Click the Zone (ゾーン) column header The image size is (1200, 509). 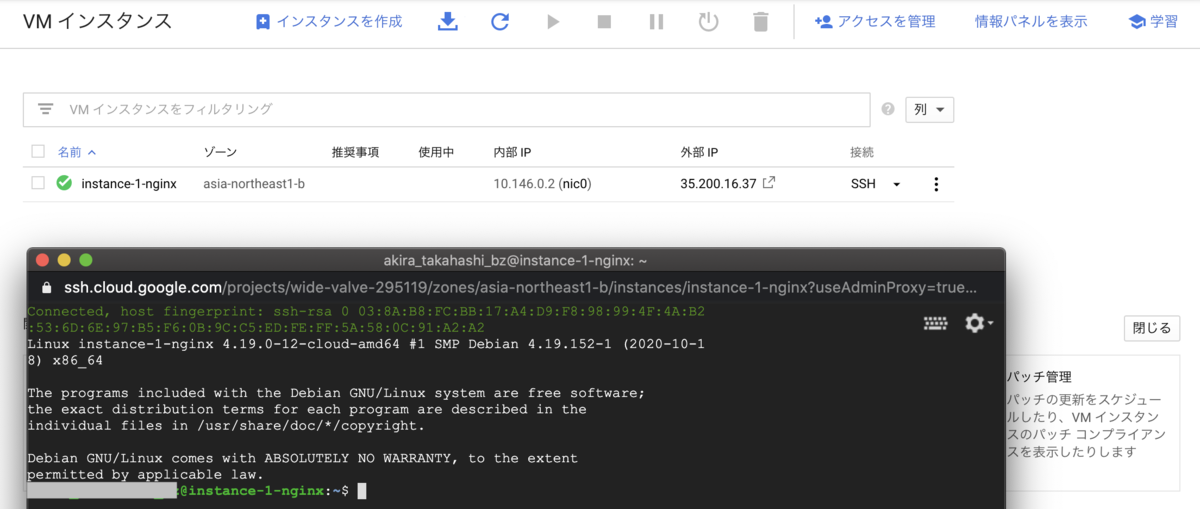click(x=220, y=152)
